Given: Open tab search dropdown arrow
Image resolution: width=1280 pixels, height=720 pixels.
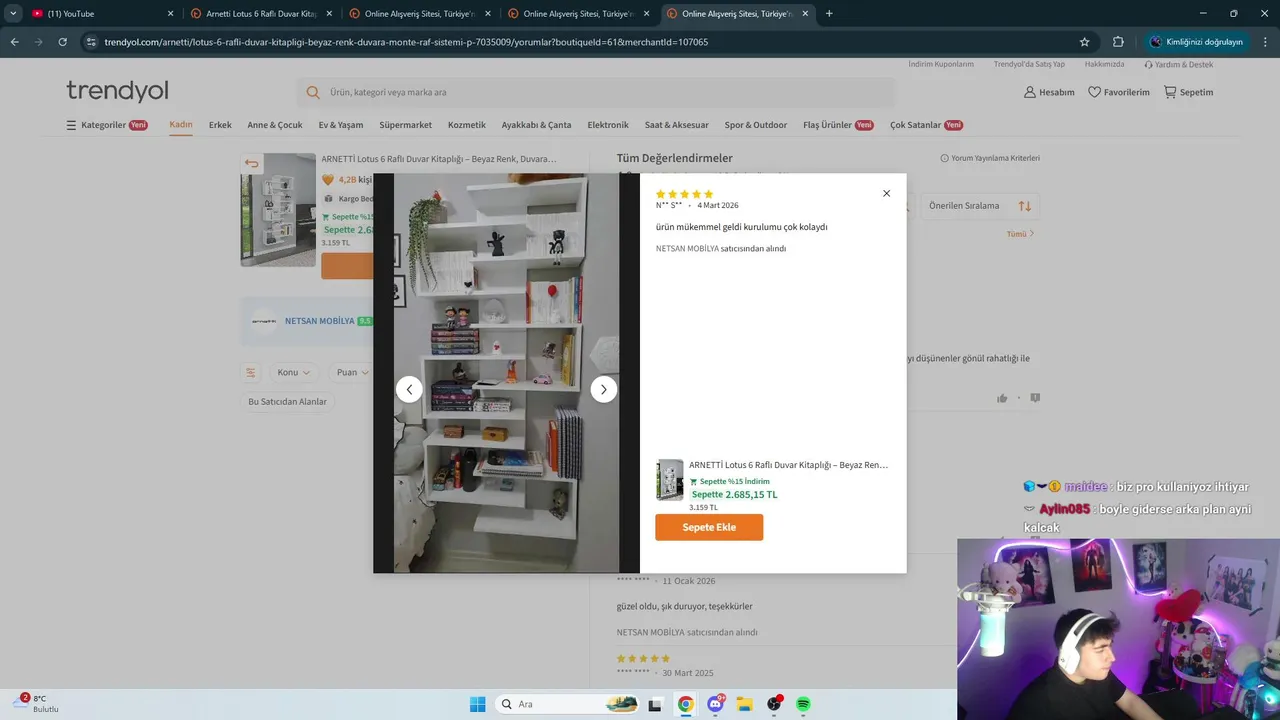Looking at the screenshot, I should click(13, 14).
